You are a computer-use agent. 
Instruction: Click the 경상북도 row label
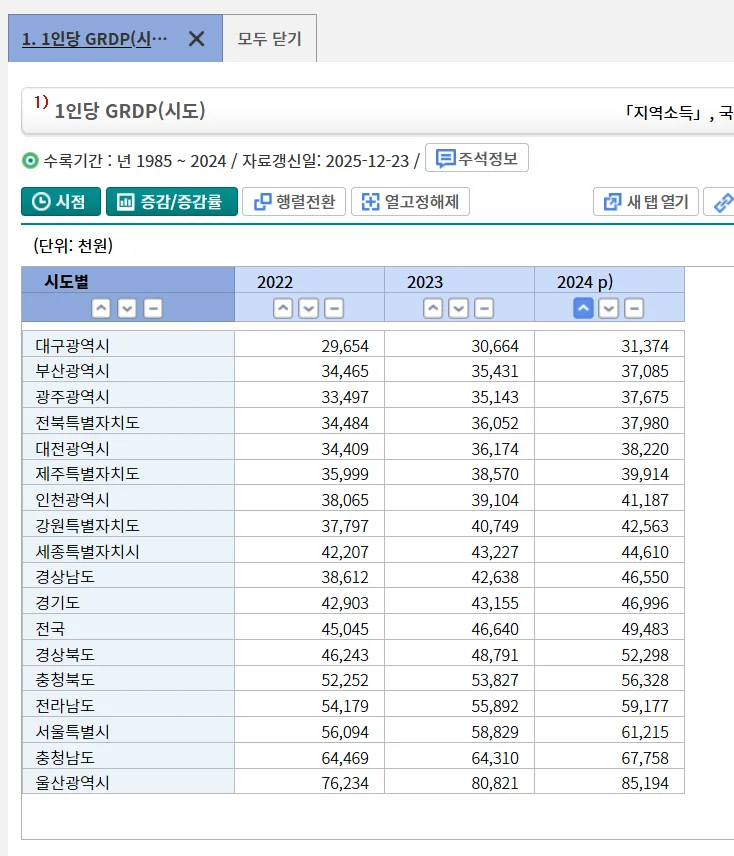65,655
